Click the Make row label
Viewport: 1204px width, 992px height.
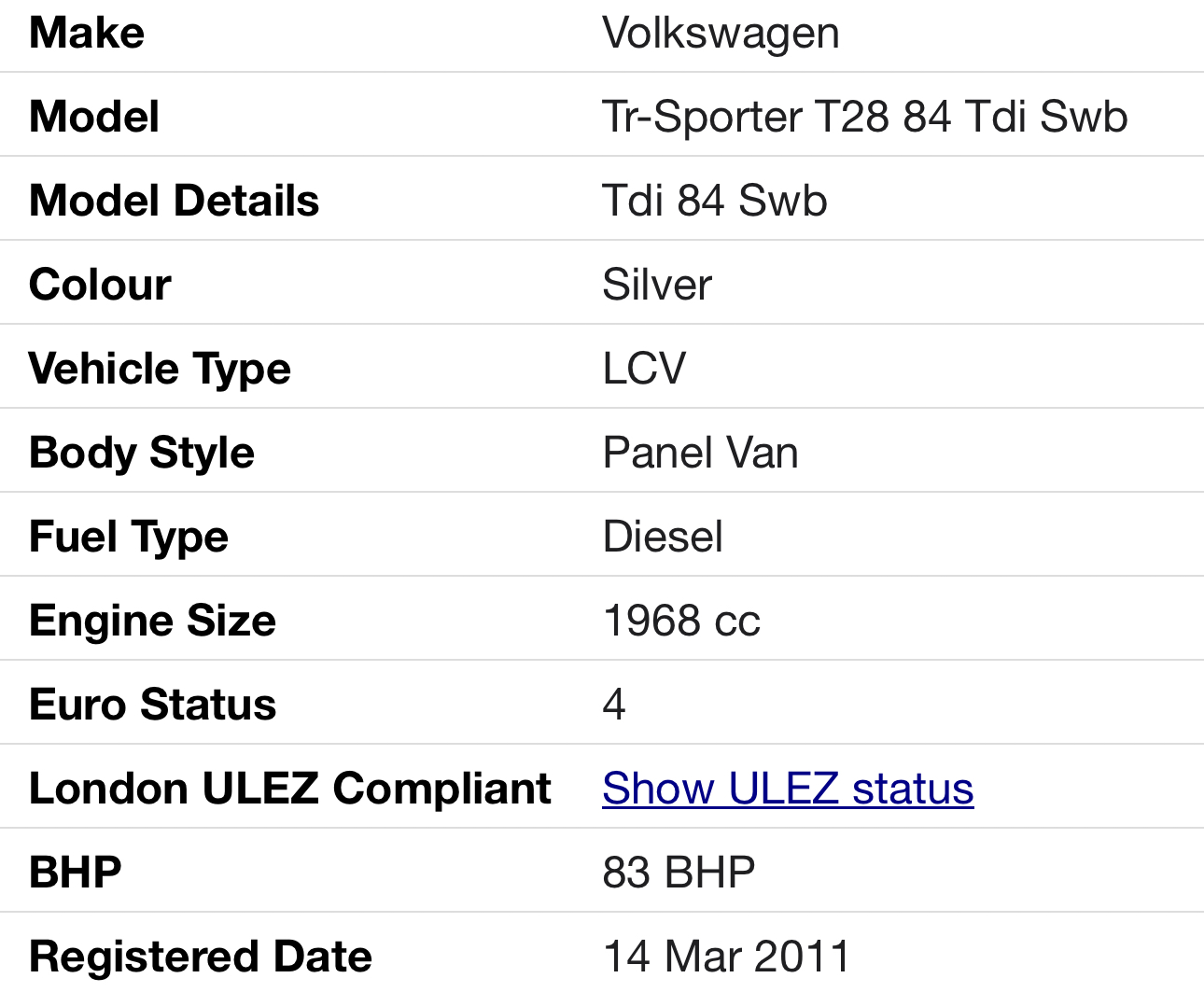87,34
